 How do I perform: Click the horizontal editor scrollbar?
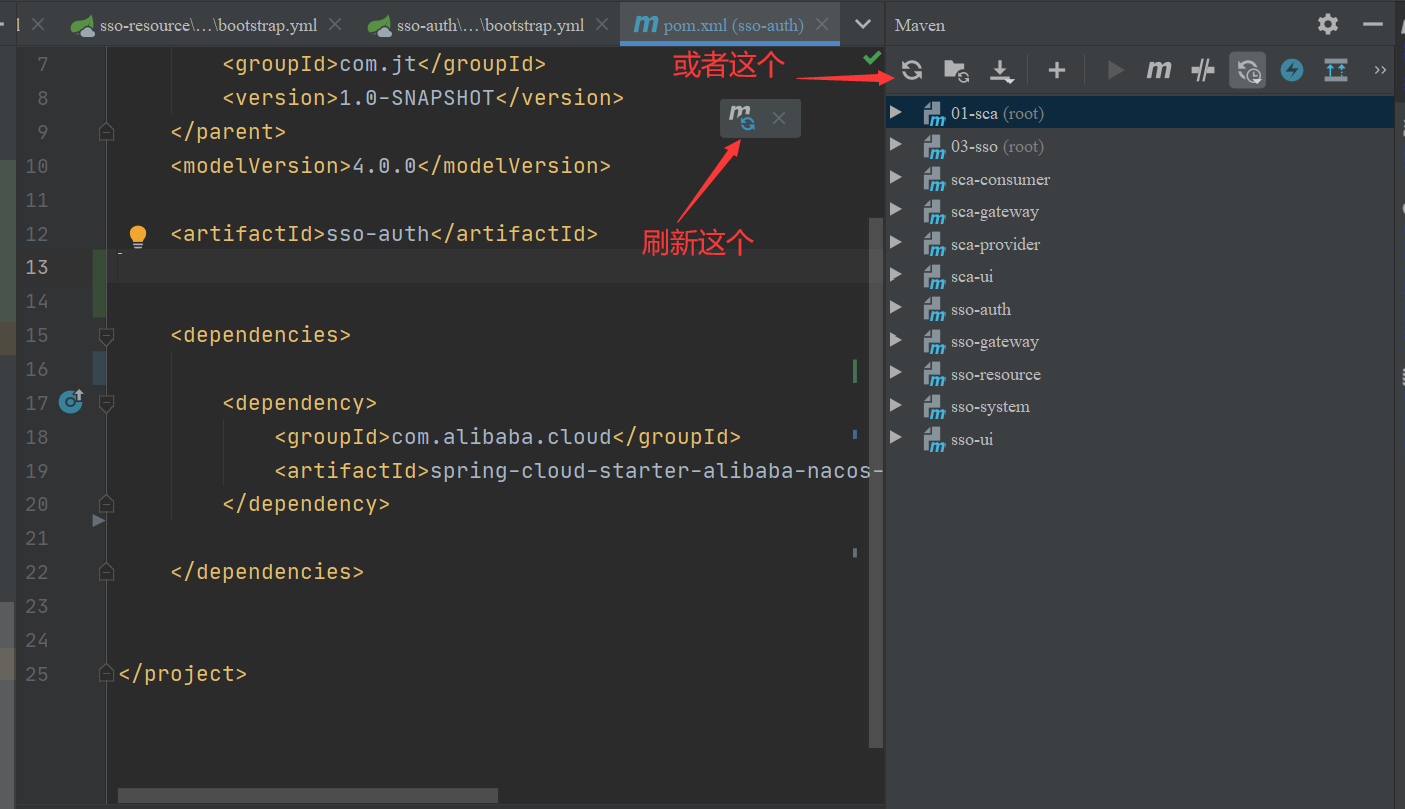point(307,794)
